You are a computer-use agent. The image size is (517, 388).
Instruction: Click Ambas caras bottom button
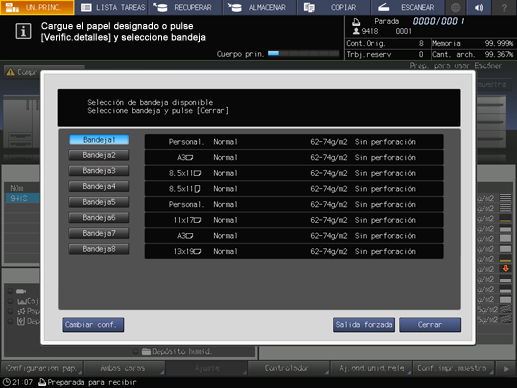click(x=124, y=368)
